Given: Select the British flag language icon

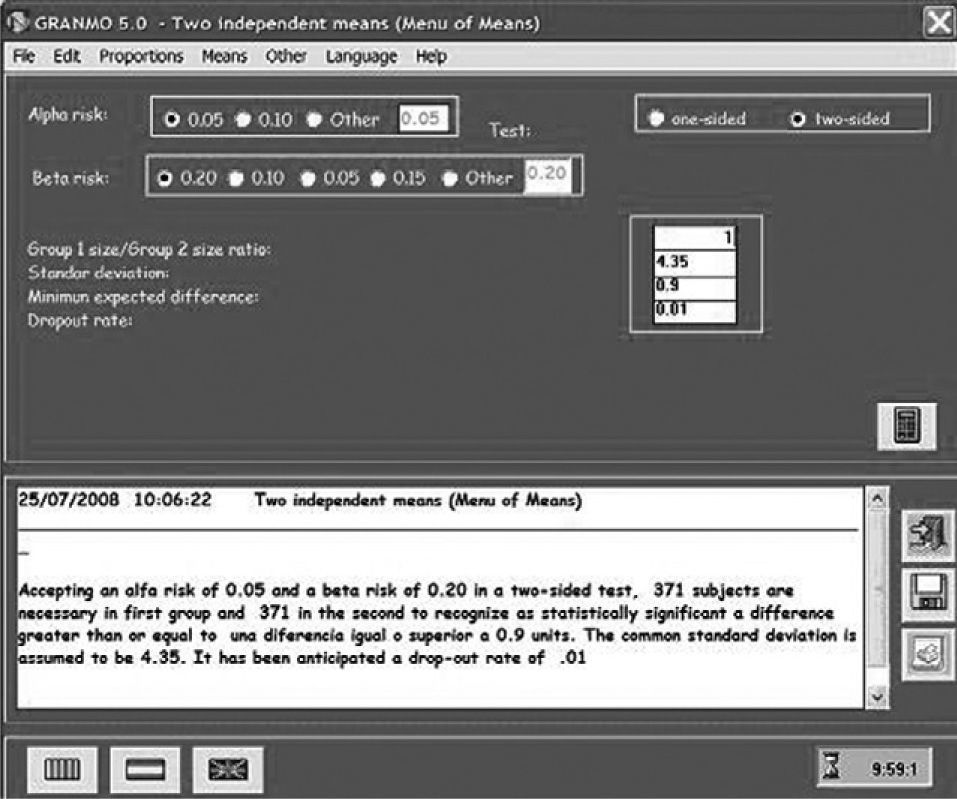Looking at the screenshot, I should coord(228,769).
